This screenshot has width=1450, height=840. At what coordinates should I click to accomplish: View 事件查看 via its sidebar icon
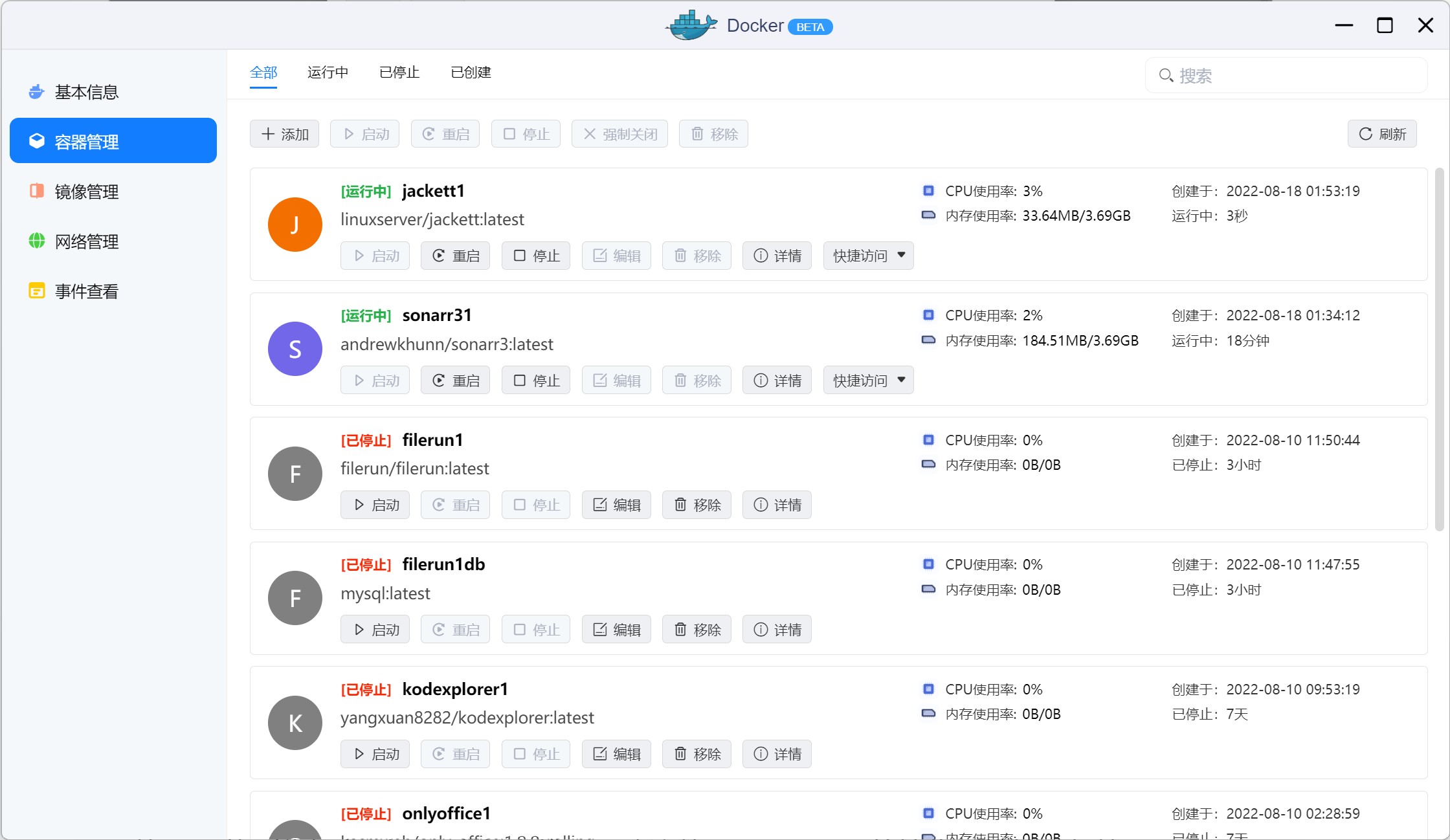36,291
